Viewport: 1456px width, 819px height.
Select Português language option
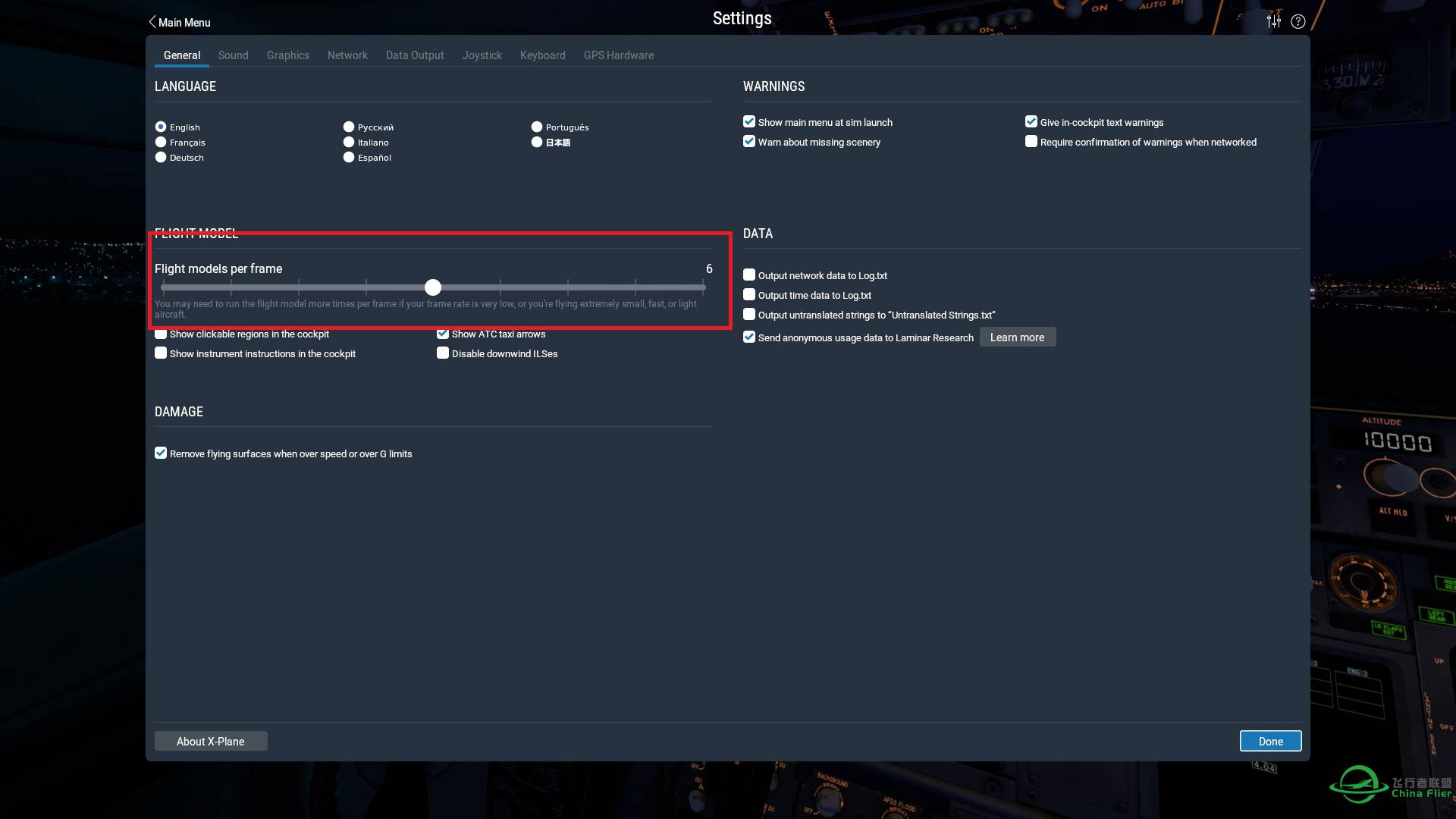[x=537, y=127]
